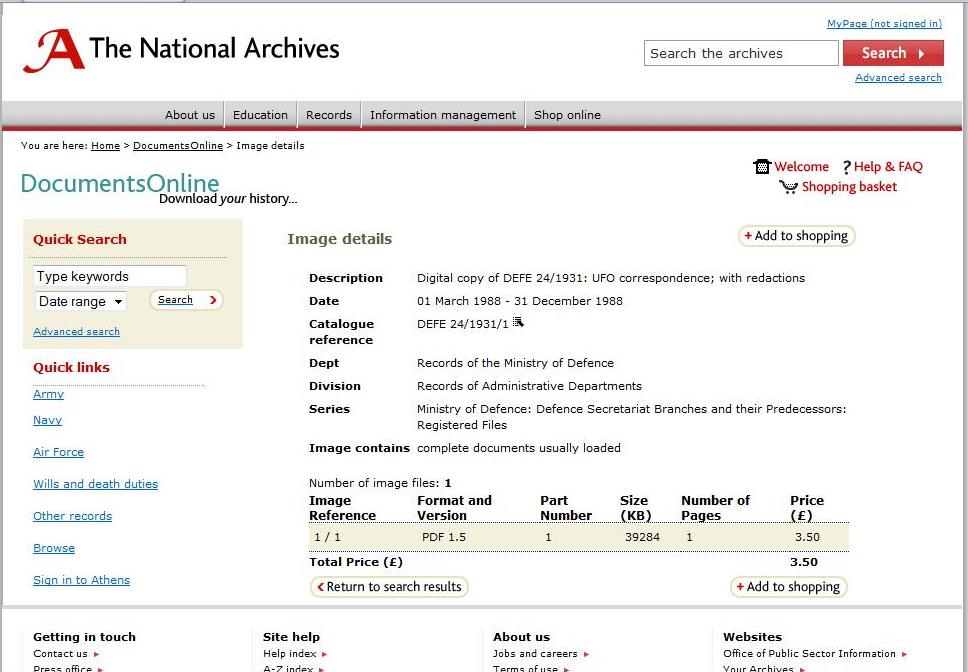This screenshot has width=968, height=672.
Task: Click the Search the archives field
Action: click(741, 54)
